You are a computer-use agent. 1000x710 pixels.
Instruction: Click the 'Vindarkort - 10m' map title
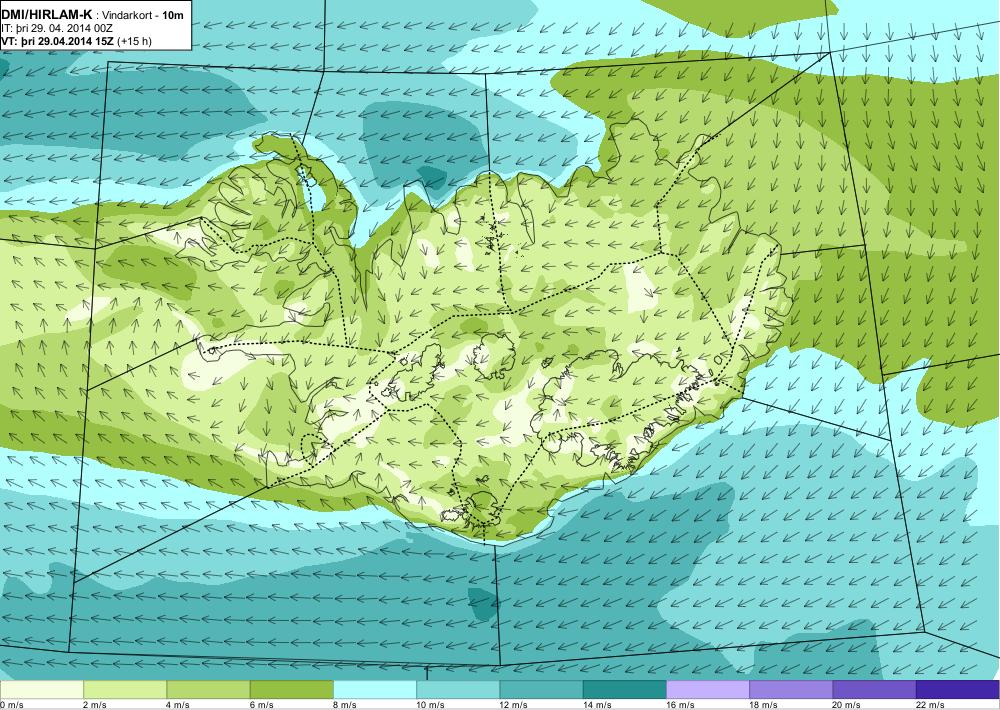[143, 15]
